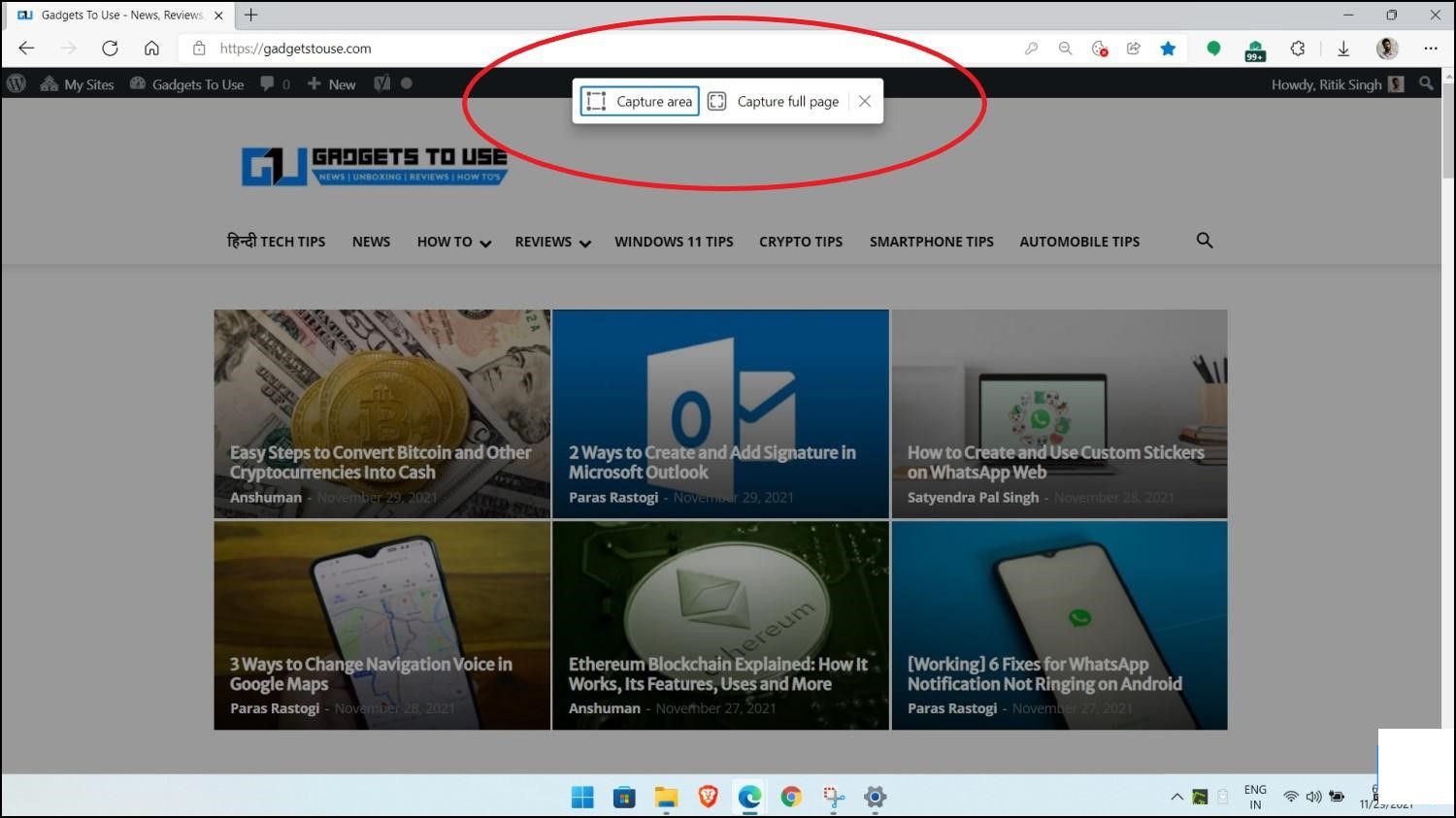Open Howdy, Ritik Singh account menu

click(1338, 84)
